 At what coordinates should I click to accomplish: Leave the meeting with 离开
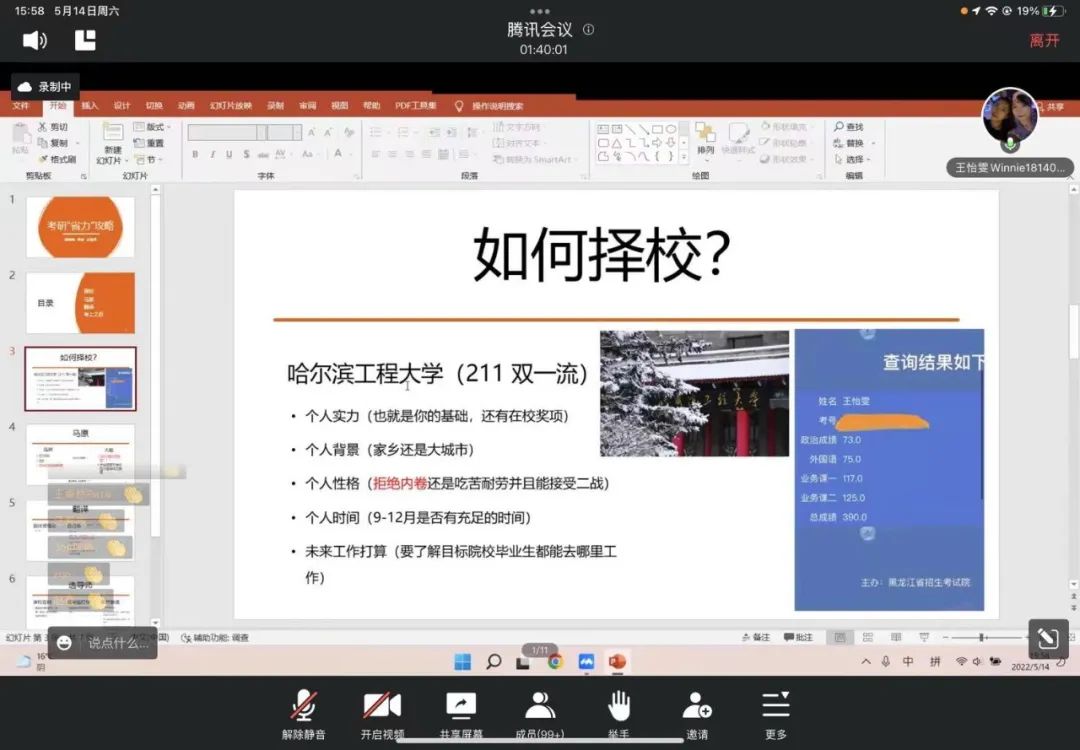click(1044, 41)
